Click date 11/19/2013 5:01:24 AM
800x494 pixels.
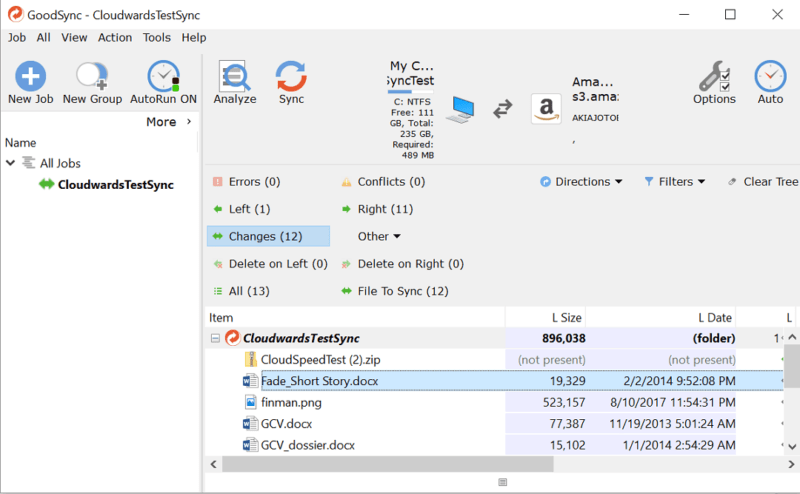coord(672,424)
